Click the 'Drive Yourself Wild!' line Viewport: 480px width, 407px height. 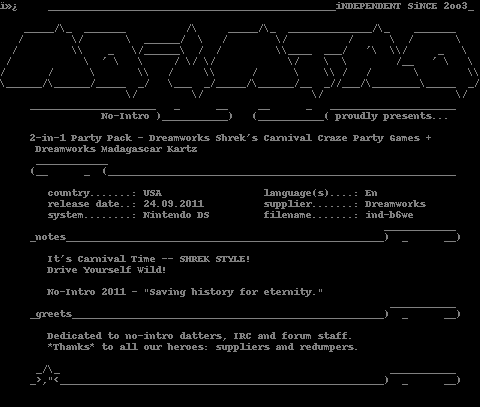point(106,270)
